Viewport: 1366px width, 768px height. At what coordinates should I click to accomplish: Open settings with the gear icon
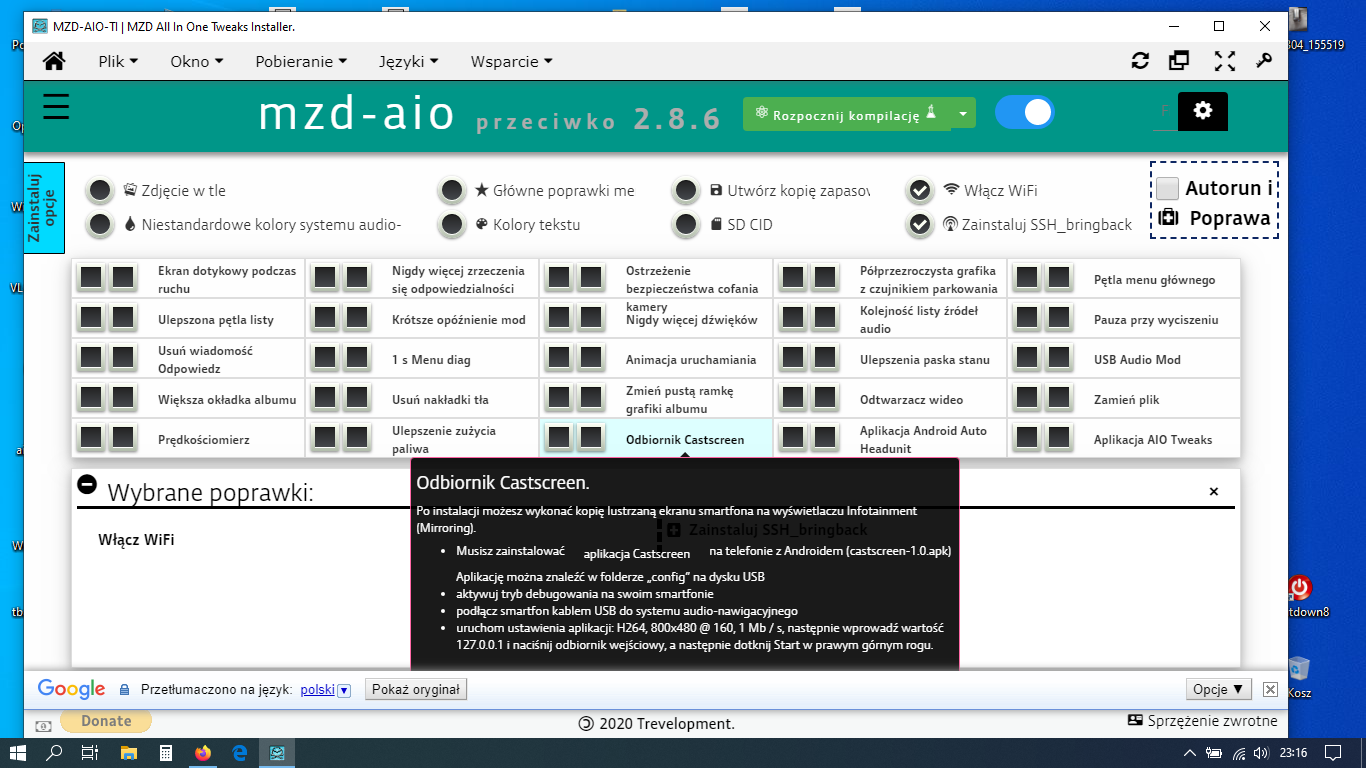point(1202,111)
